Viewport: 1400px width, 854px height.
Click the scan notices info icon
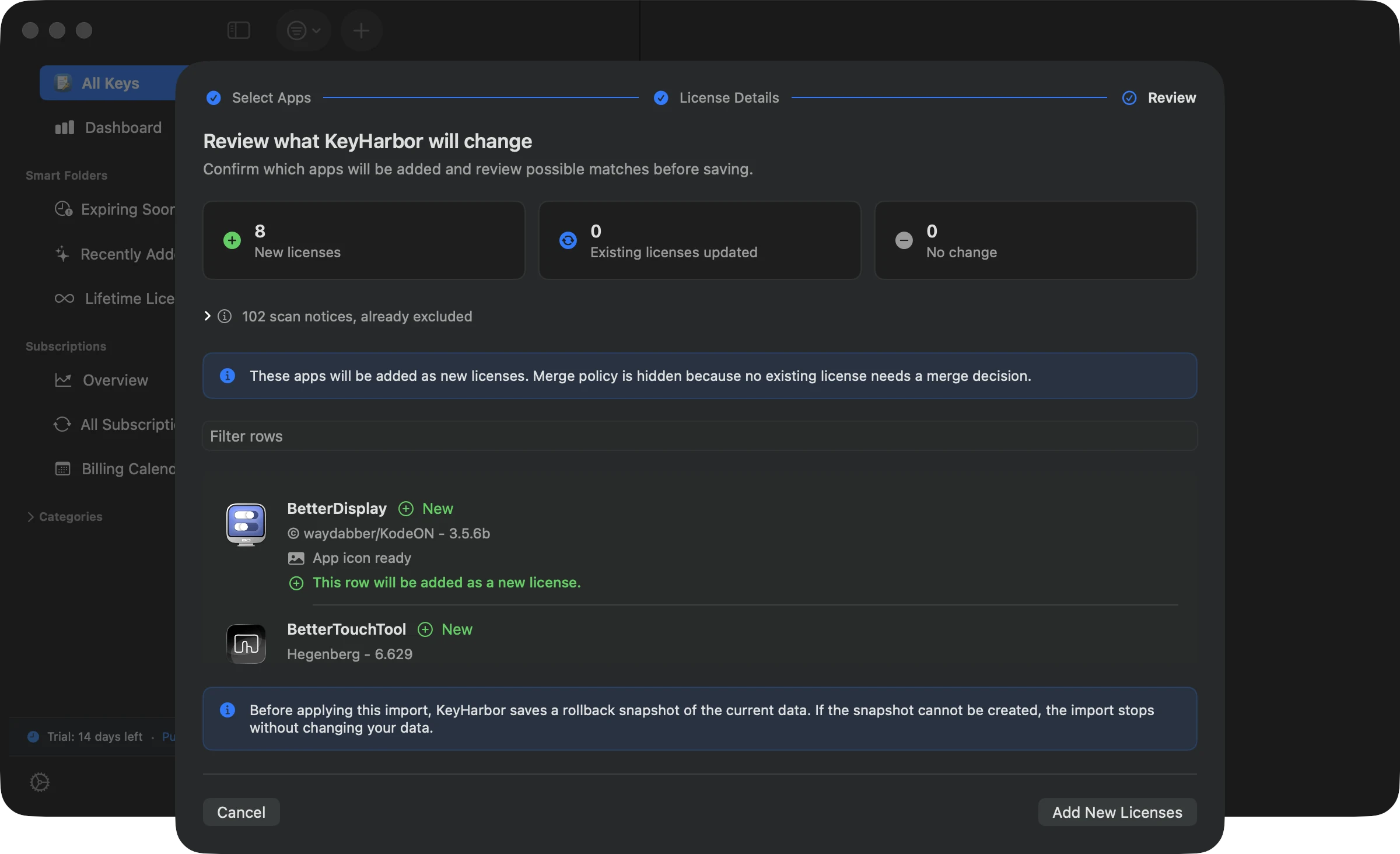[225, 316]
